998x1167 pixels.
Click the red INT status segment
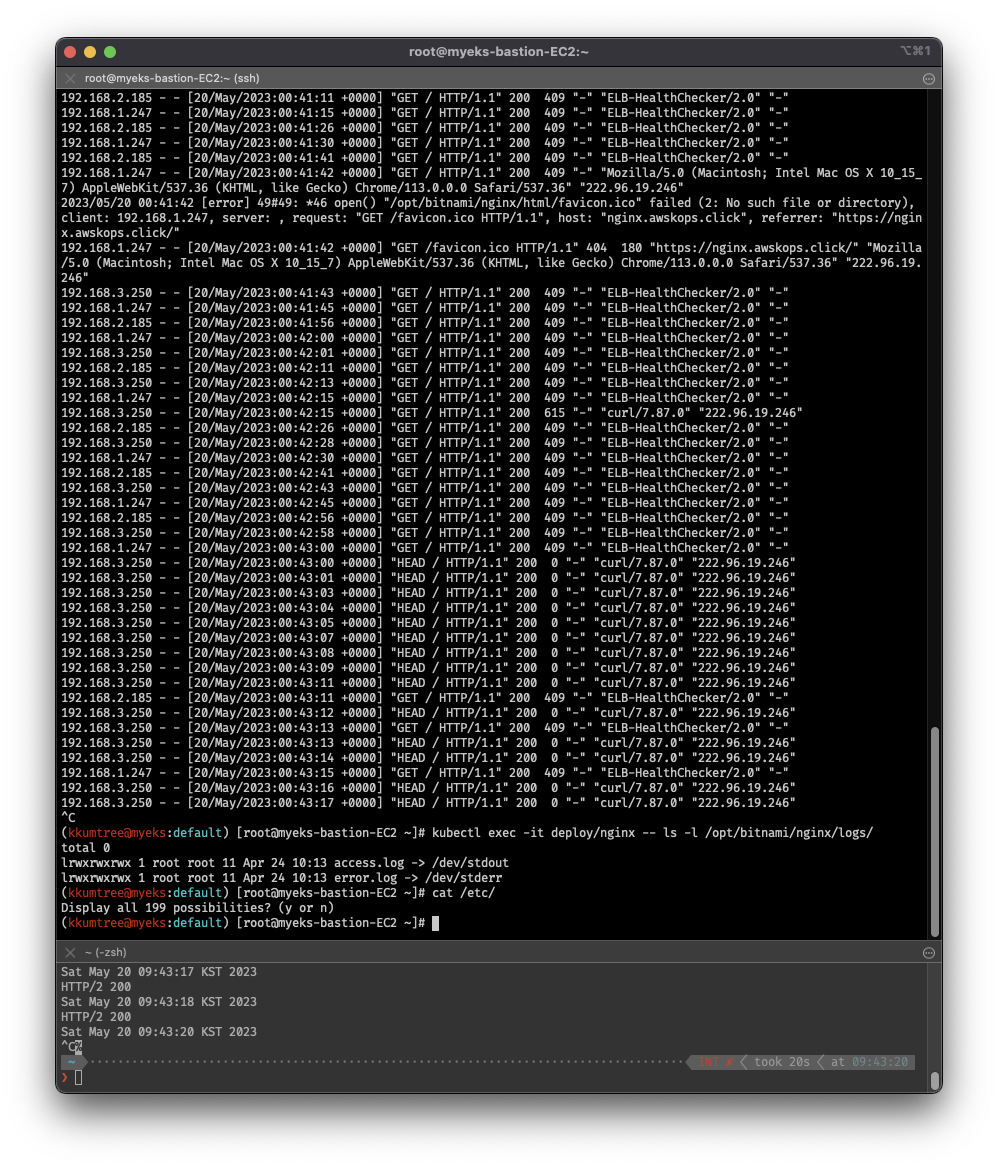(x=715, y=1062)
